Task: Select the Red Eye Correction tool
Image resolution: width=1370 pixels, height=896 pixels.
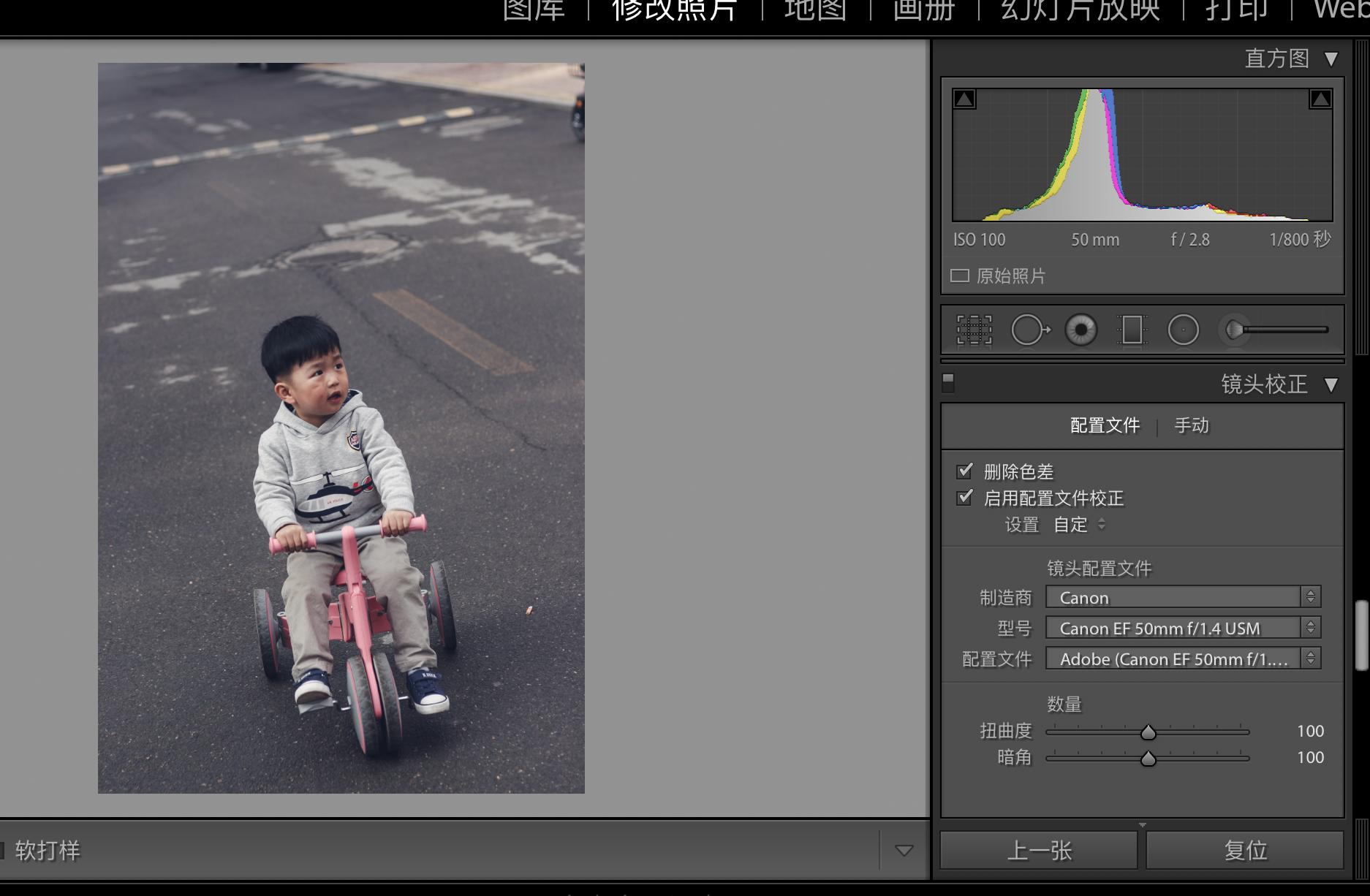Action: point(1081,330)
